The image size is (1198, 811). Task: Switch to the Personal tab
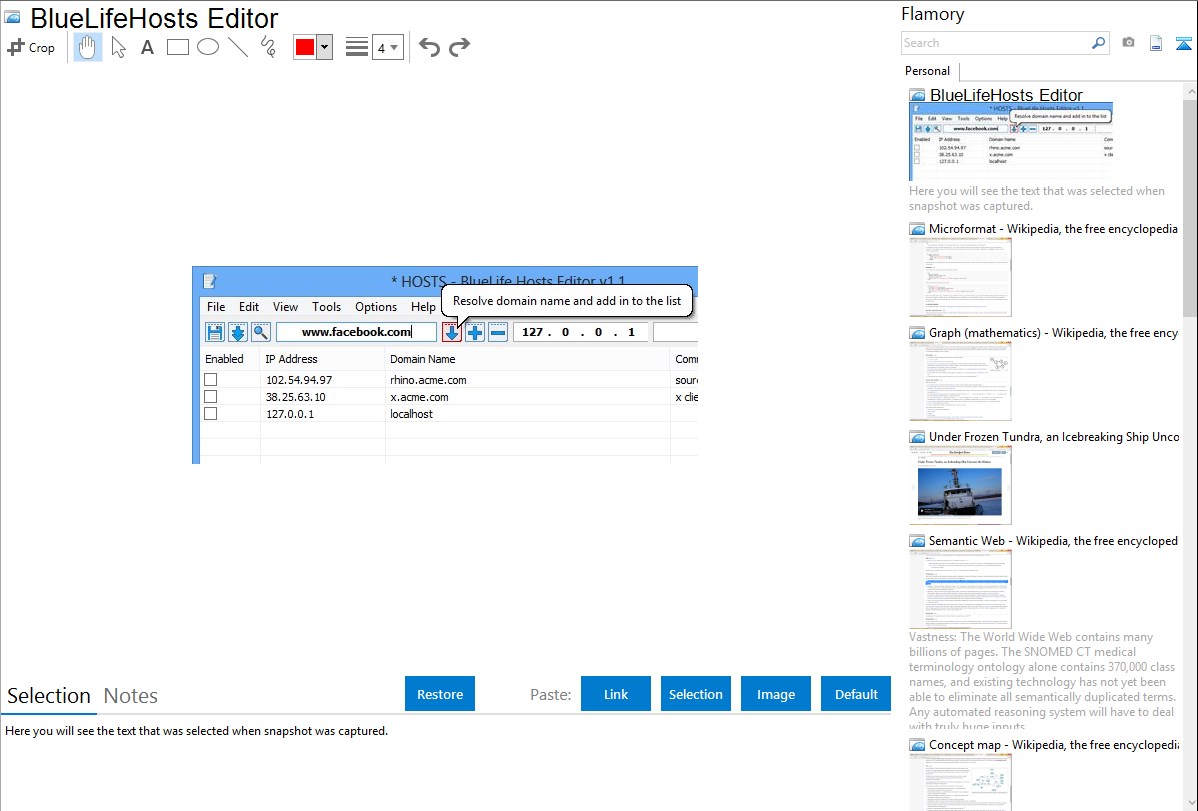click(928, 71)
